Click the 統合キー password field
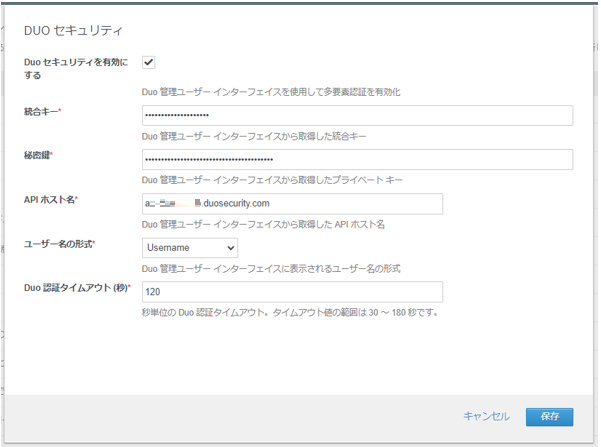Viewport: 601px width, 447px height. click(x=357, y=115)
